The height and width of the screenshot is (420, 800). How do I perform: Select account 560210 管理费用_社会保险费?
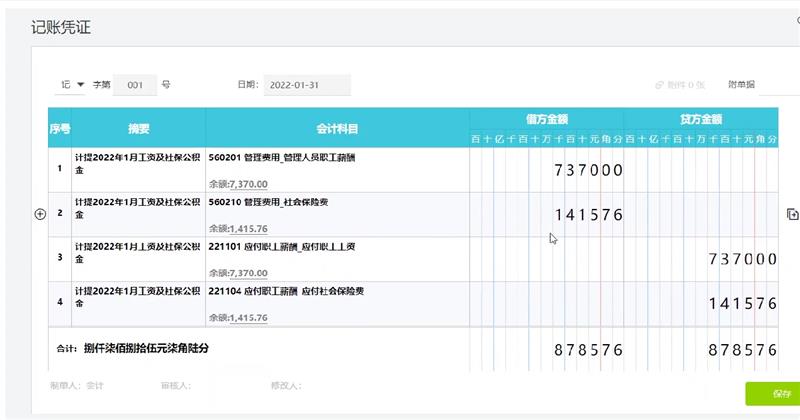point(271,202)
